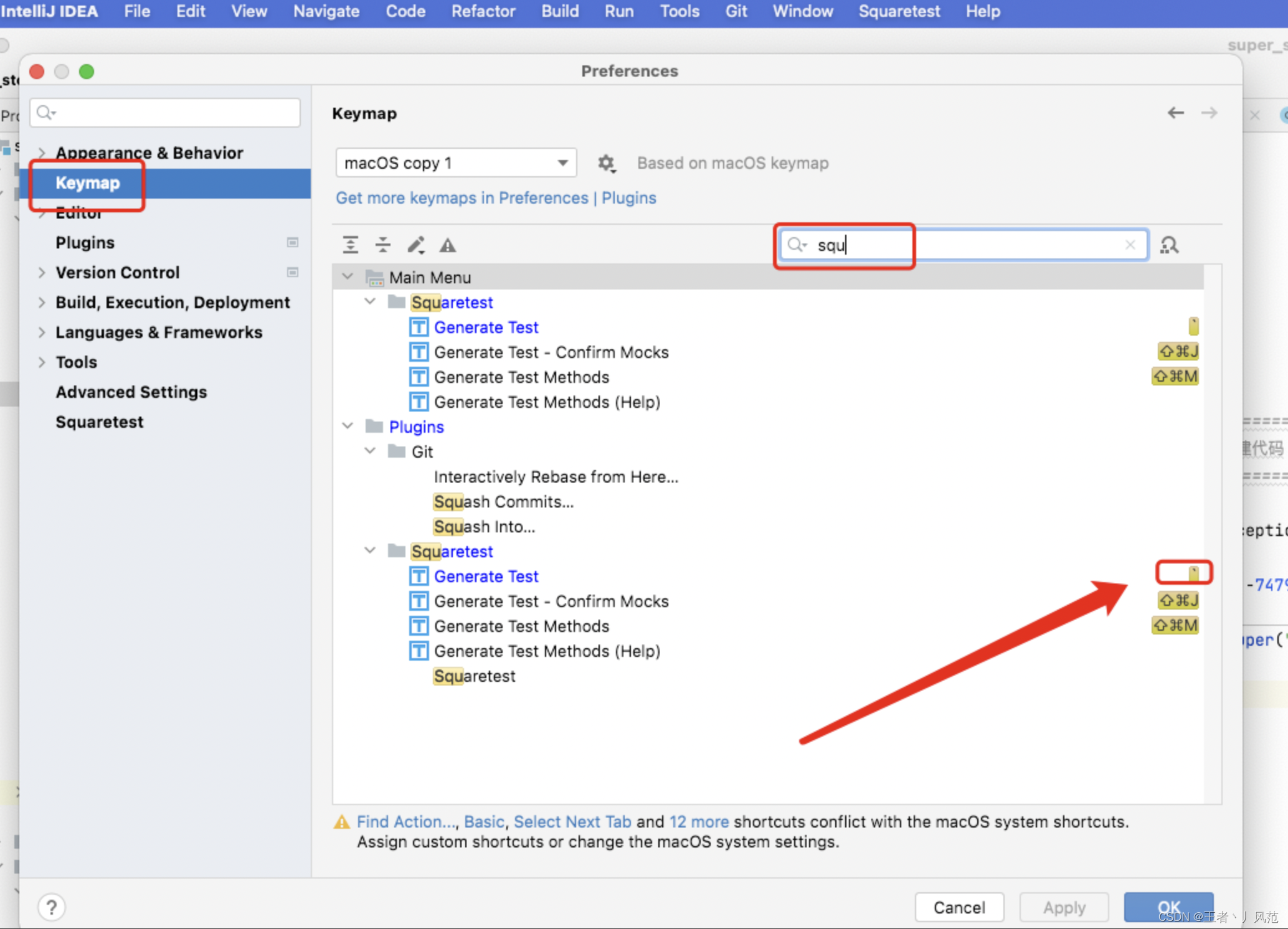The width and height of the screenshot is (1288, 929).
Task: Collapse Squaretest folder under Plugins
Action: [x=370, y=551]
